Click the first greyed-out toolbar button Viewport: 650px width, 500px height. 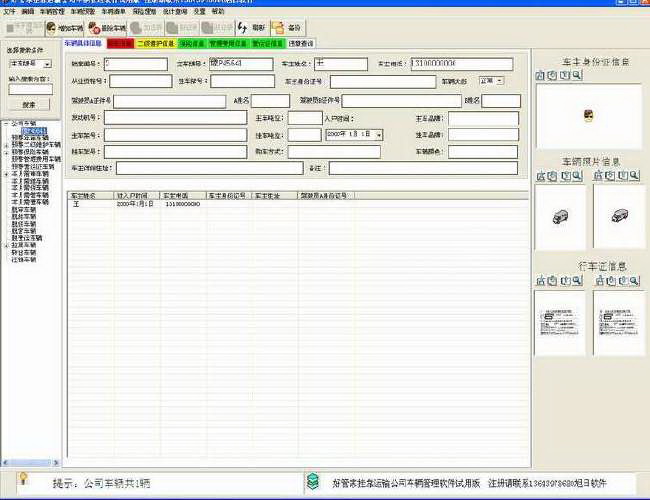coord(24,28)
